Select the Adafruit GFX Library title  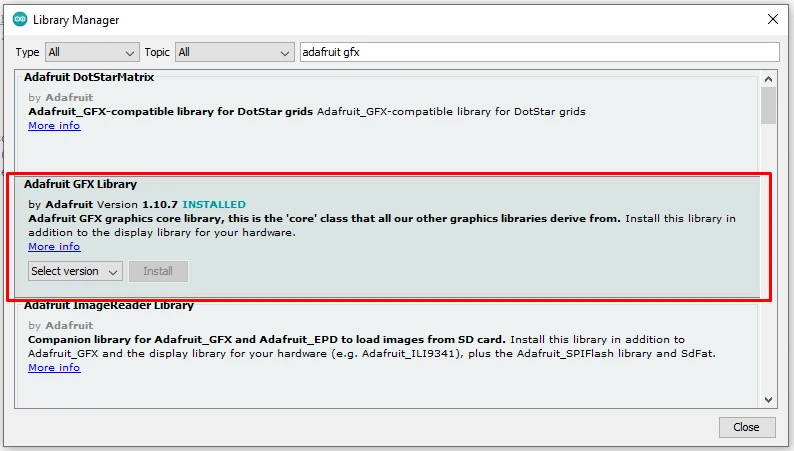(81, 184)
